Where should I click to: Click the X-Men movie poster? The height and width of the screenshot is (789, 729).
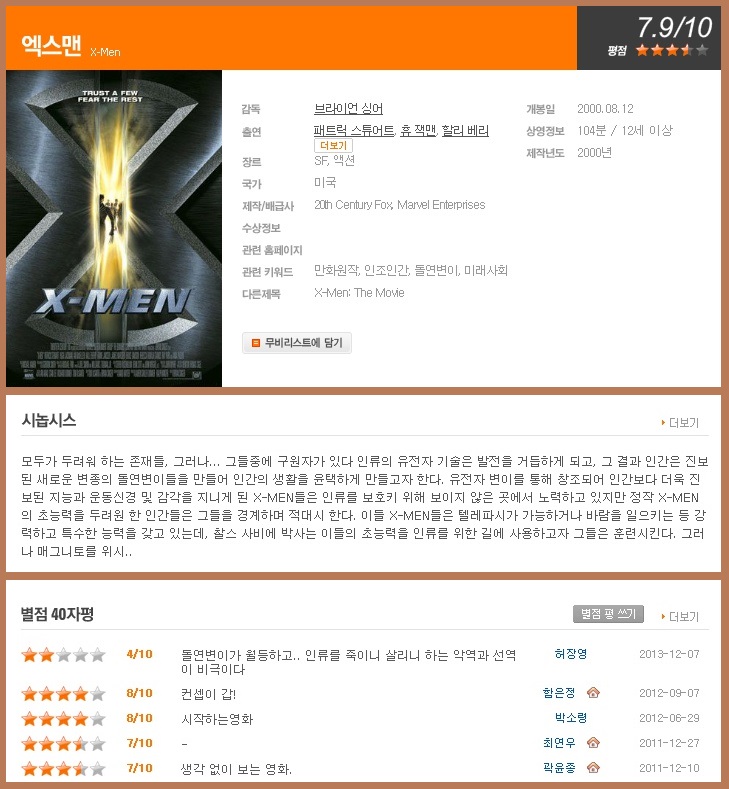[x=114, y=228]
